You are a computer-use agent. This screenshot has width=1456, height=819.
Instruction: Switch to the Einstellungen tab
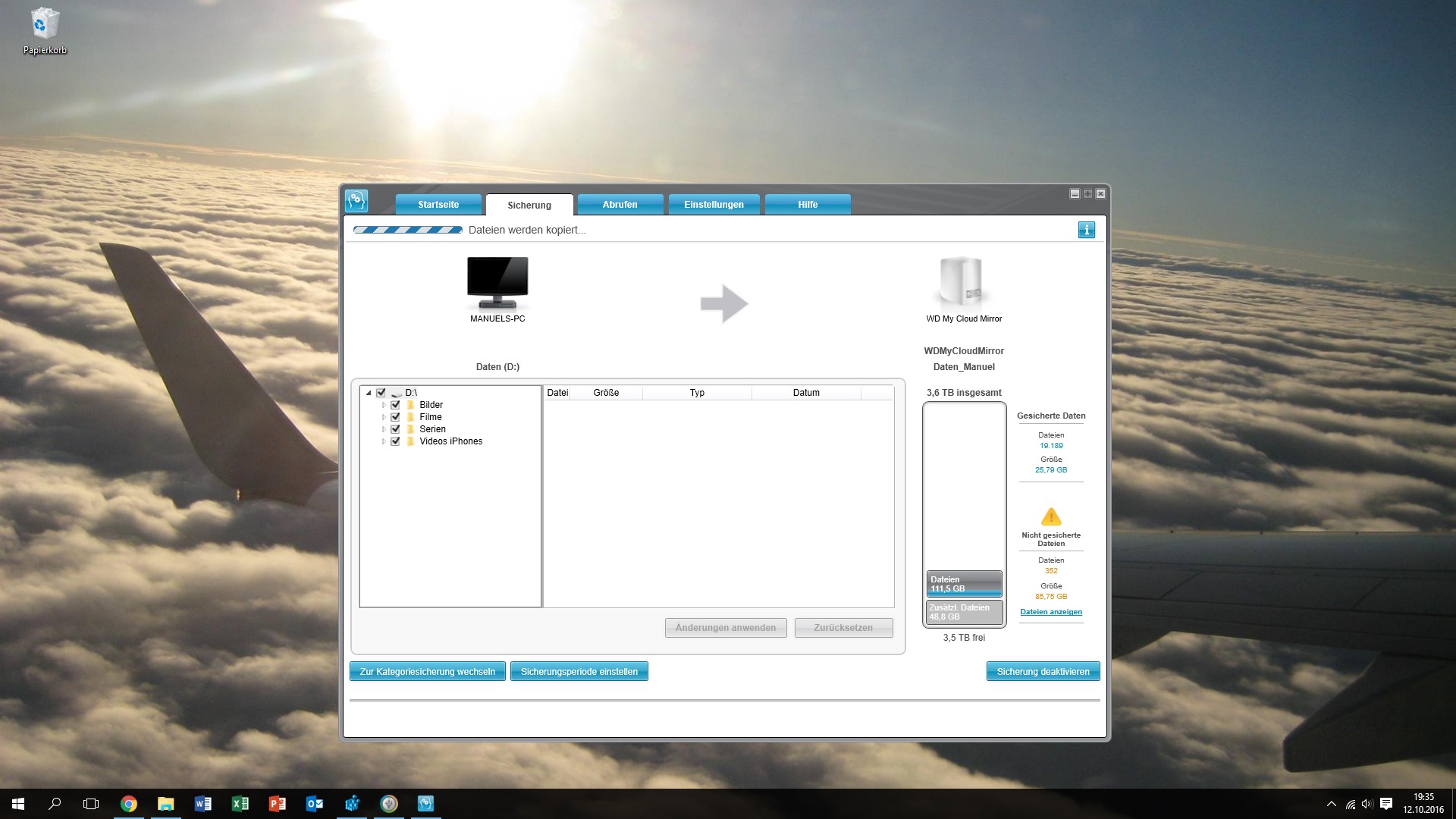714,205
